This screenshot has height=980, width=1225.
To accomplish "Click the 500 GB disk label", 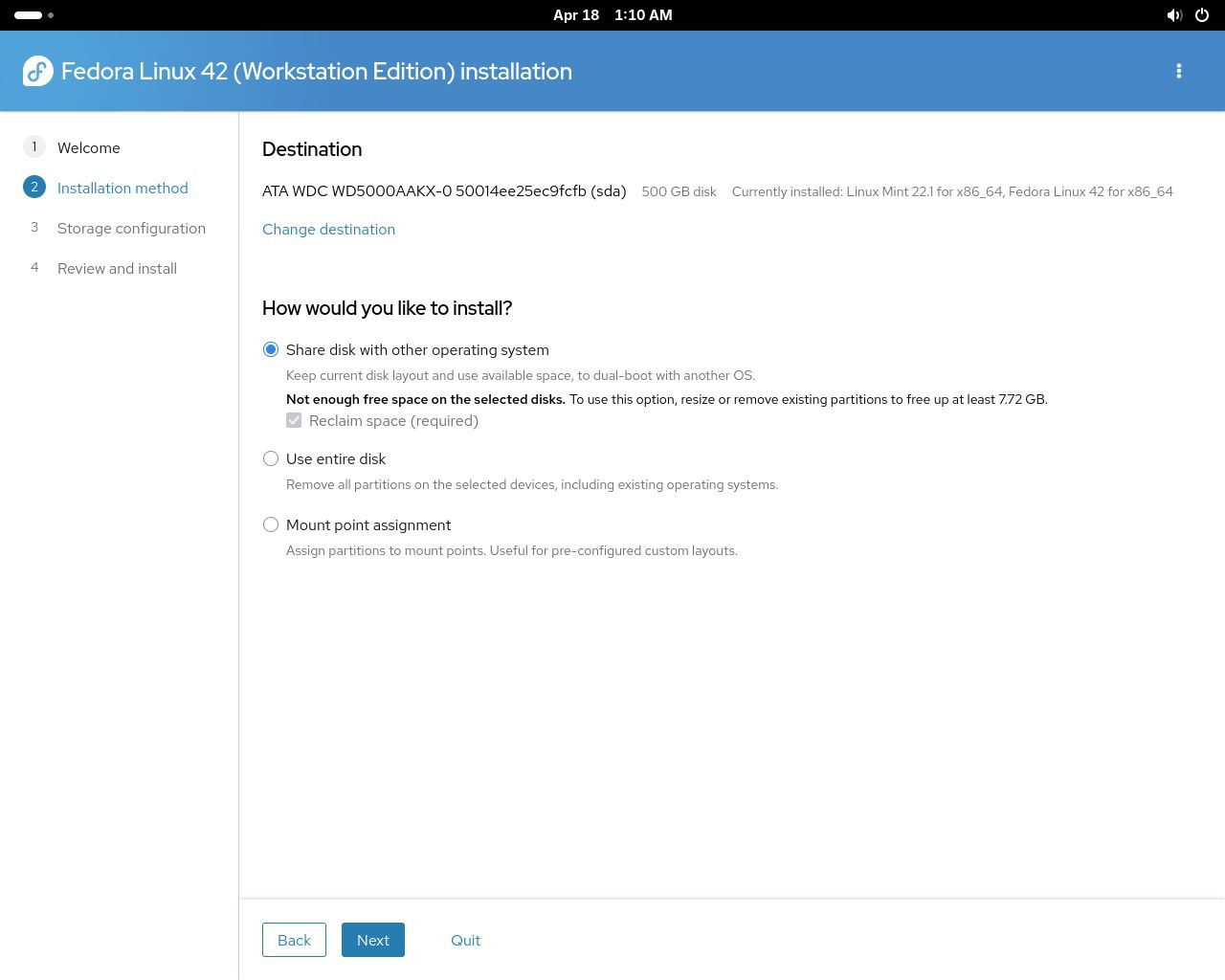I will click(679, 191).
